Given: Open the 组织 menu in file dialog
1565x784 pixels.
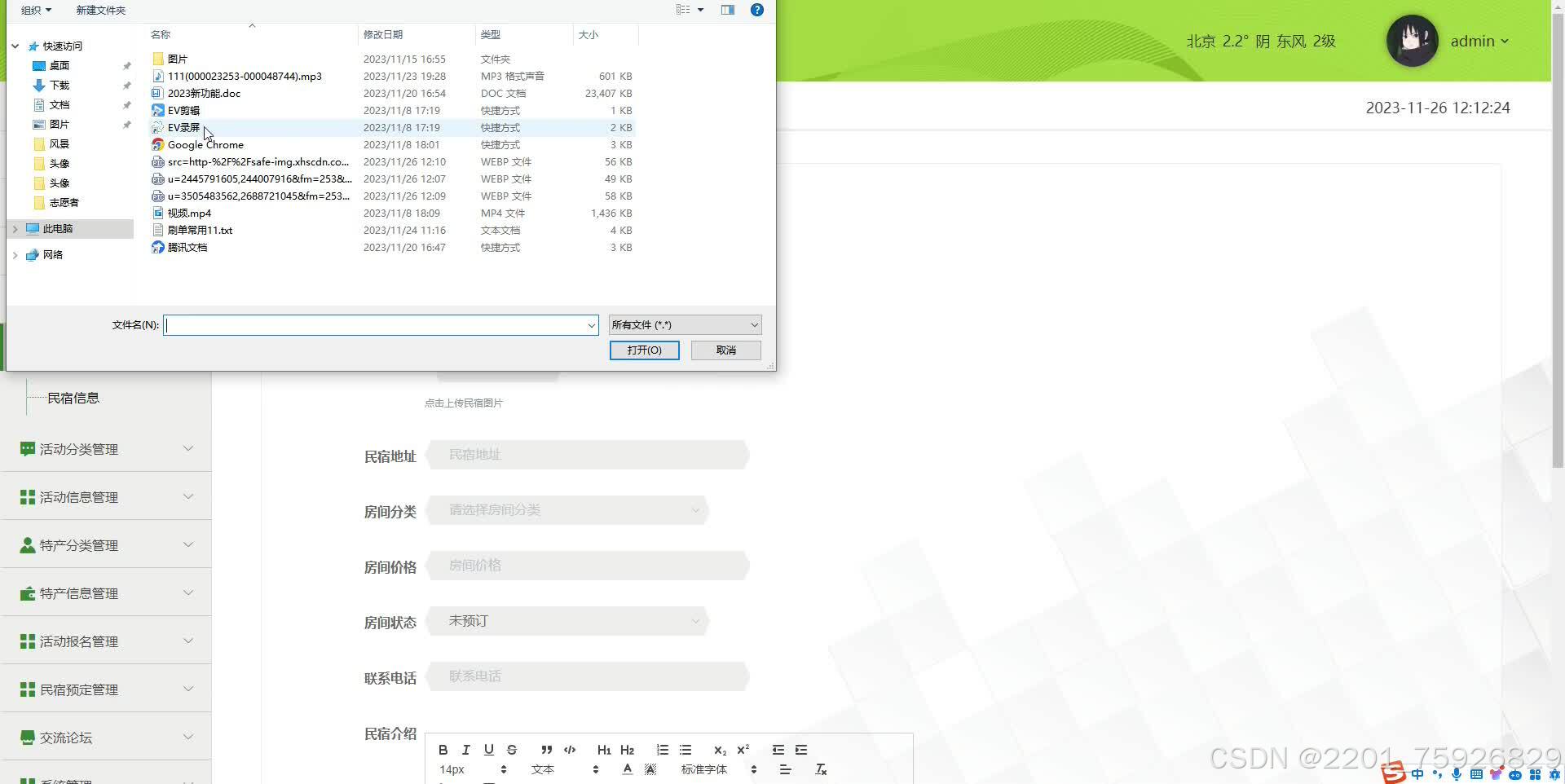Looking at the screenshot, I should 36,10.
